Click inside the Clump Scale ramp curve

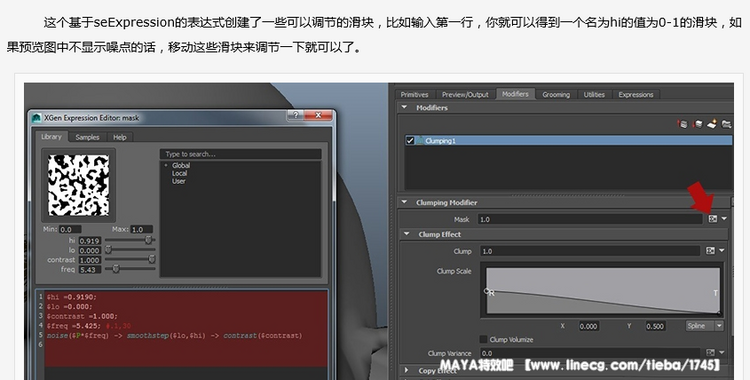point(603,291)
